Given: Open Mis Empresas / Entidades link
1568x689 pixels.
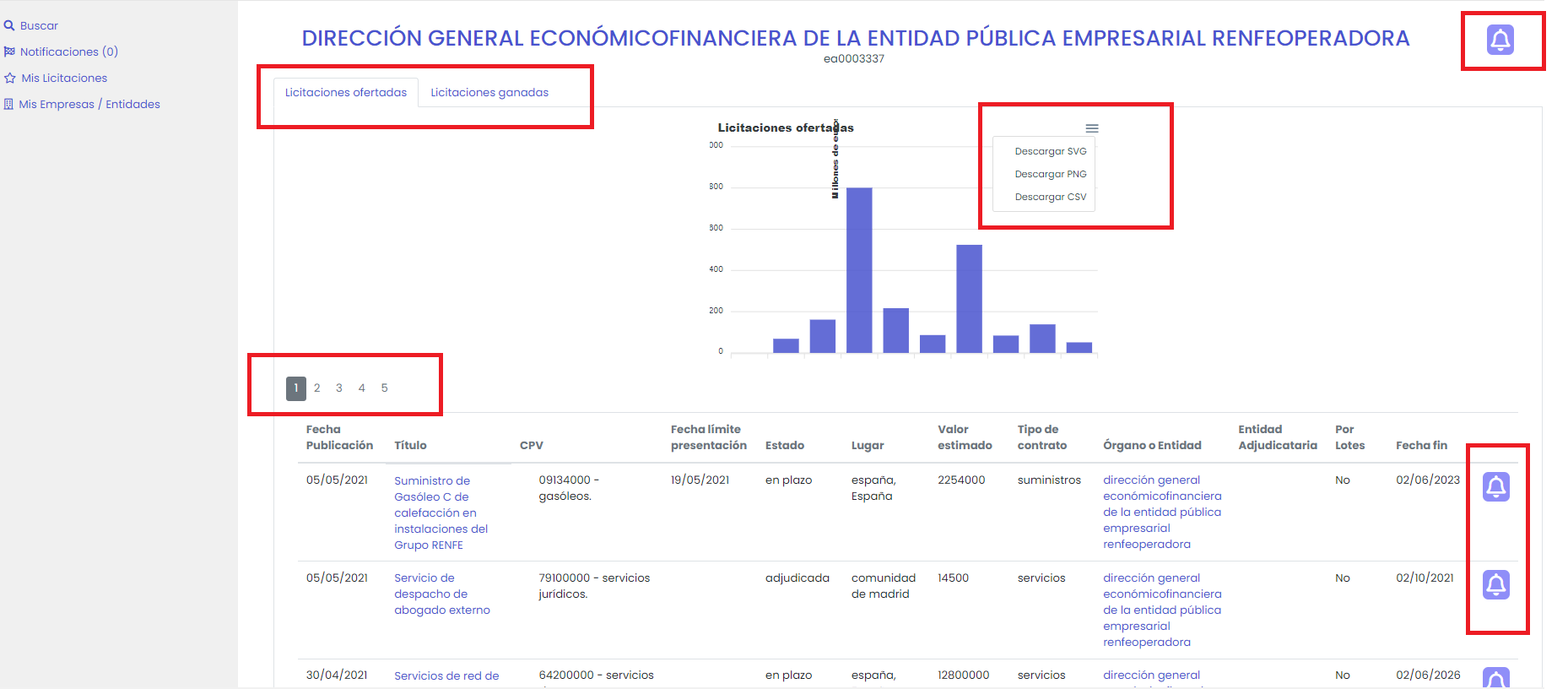Looking at the screenshot, I should pos(89,104).
